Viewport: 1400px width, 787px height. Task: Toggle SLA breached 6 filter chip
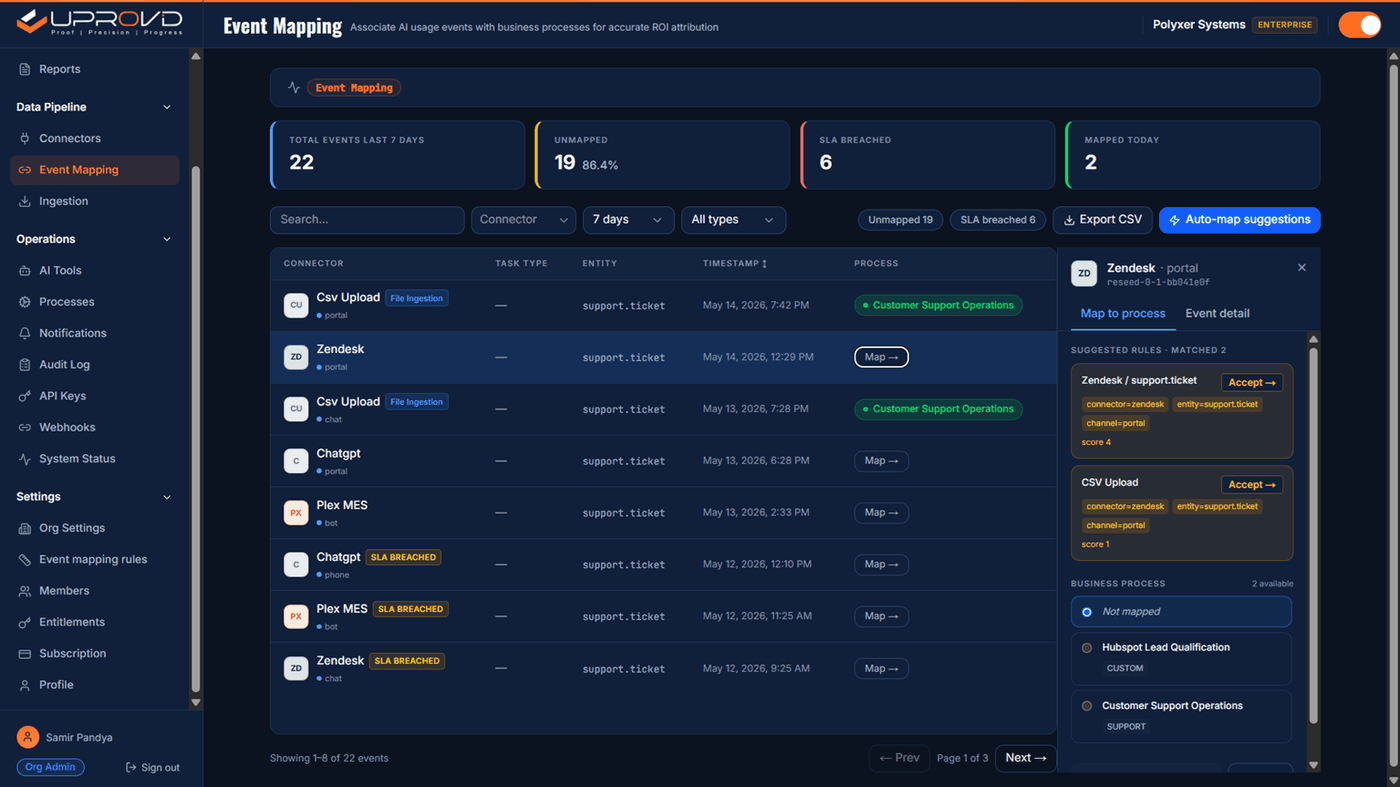(998, 220)
